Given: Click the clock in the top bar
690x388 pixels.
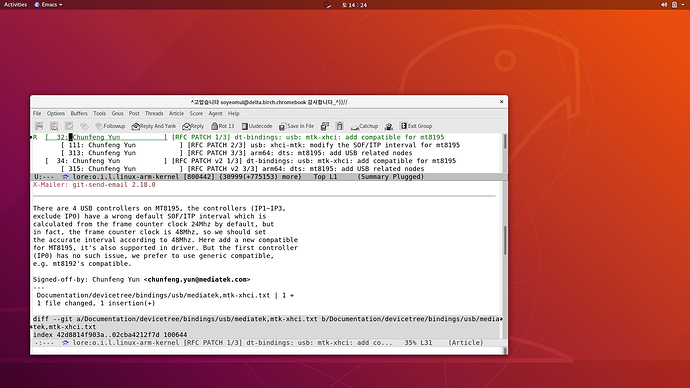Looking at the screenshot, I should 354,5.
